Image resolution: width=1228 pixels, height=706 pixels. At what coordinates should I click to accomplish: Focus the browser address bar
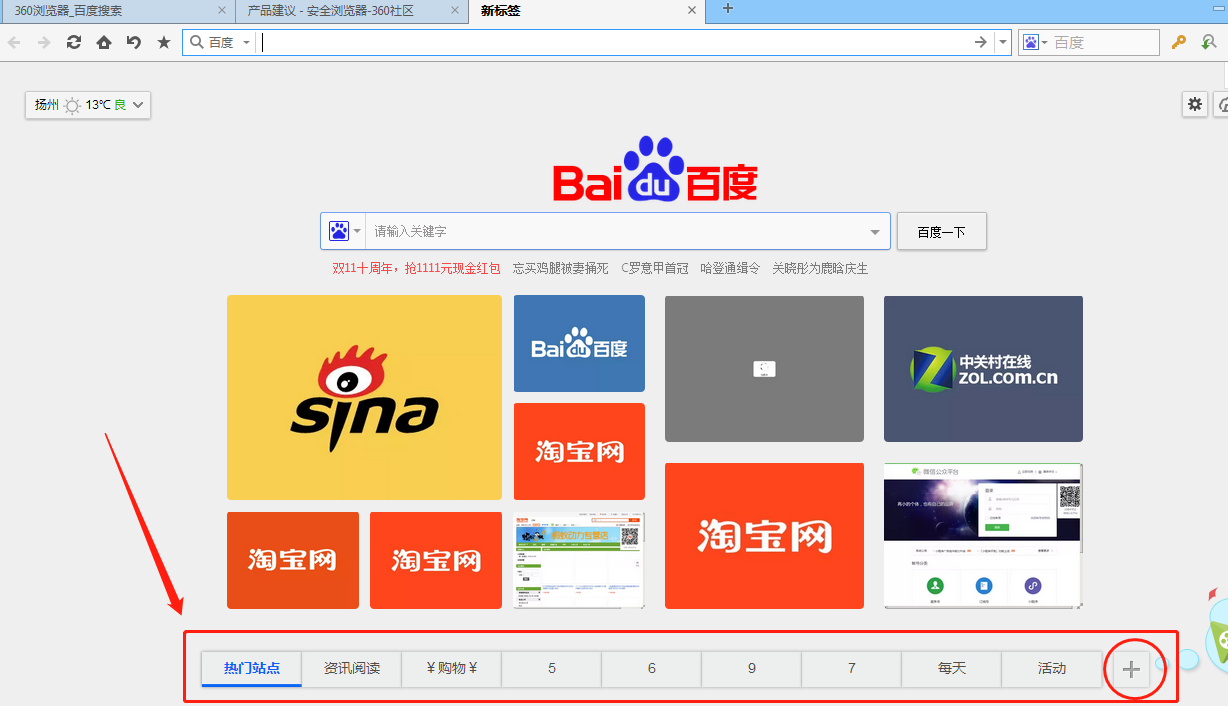[615, 42]
